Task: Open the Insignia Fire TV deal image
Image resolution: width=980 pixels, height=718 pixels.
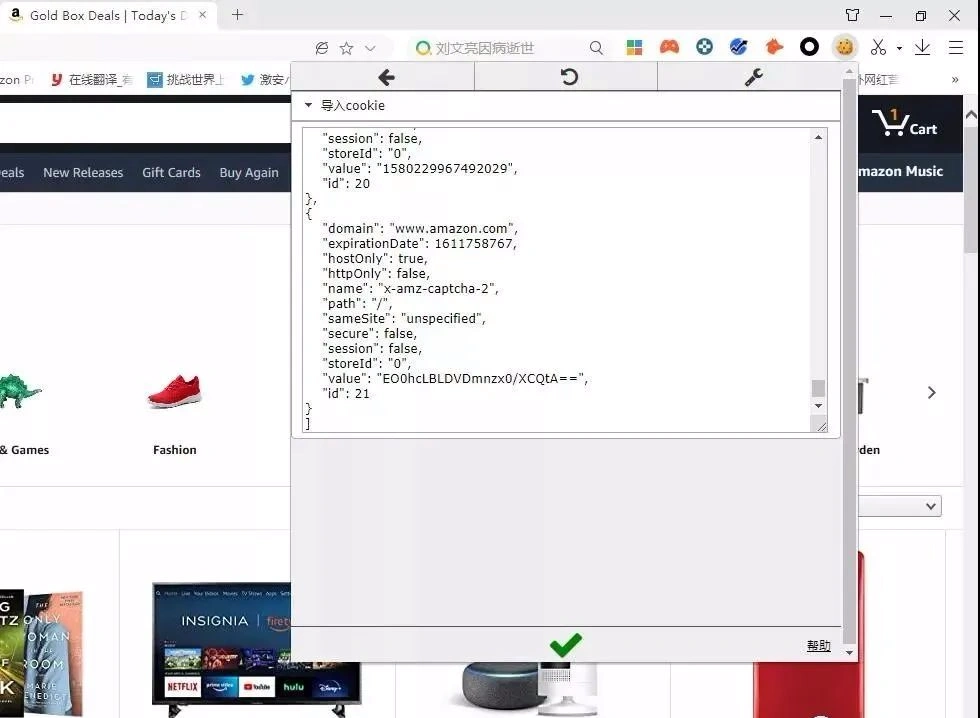Action: 222,650
